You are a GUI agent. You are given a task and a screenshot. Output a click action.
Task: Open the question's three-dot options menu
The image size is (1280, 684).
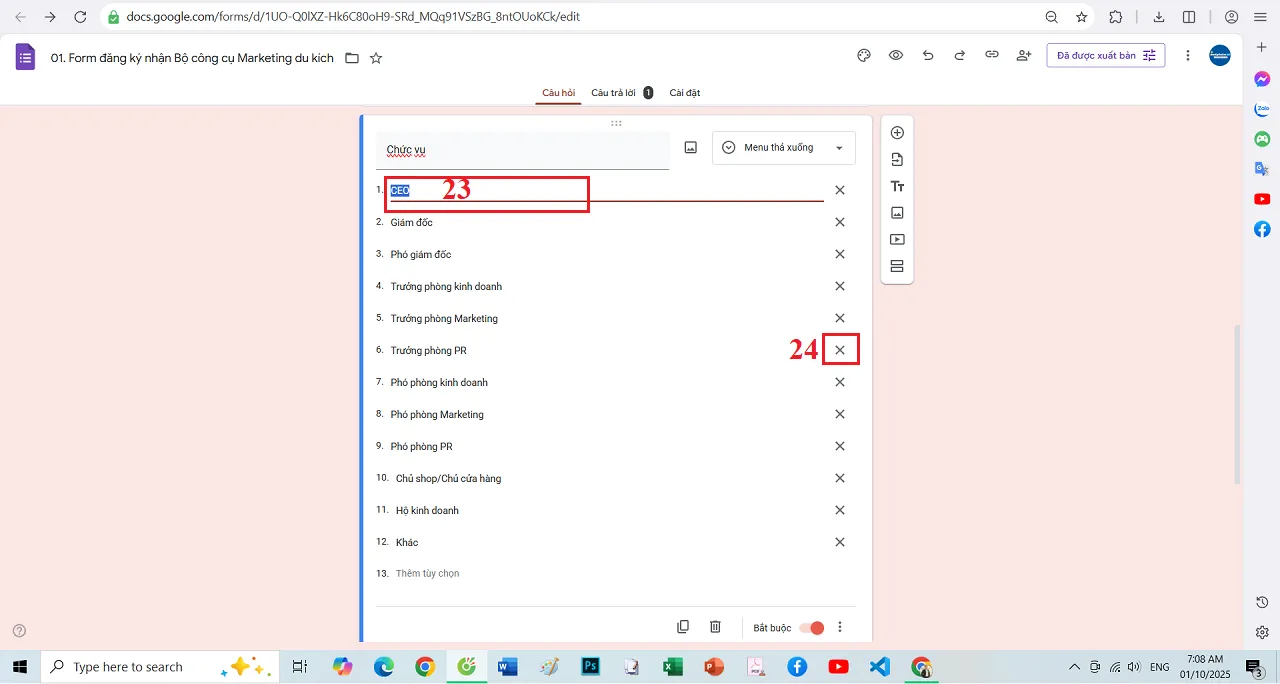[840, 626]
